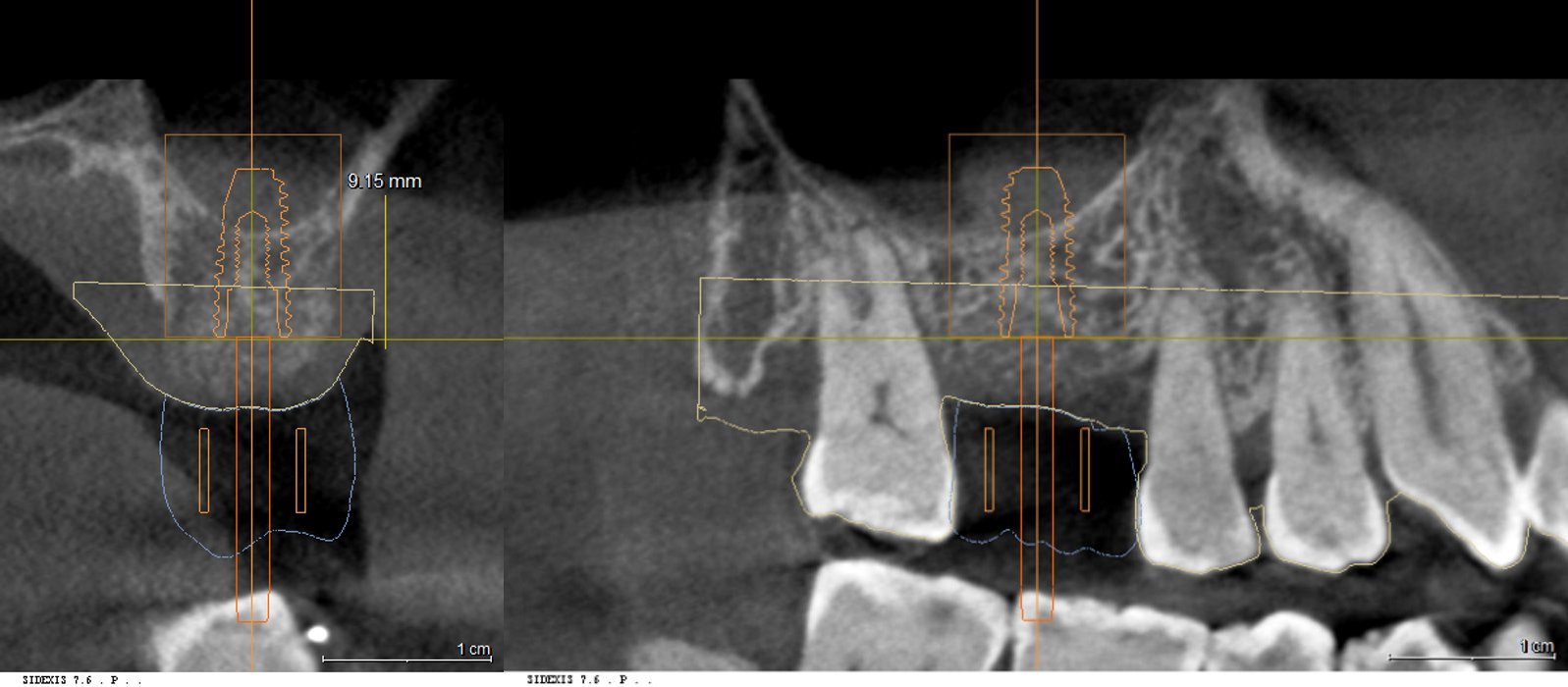Click top edge of orange safety box in right view

(x=1037, y=134)
